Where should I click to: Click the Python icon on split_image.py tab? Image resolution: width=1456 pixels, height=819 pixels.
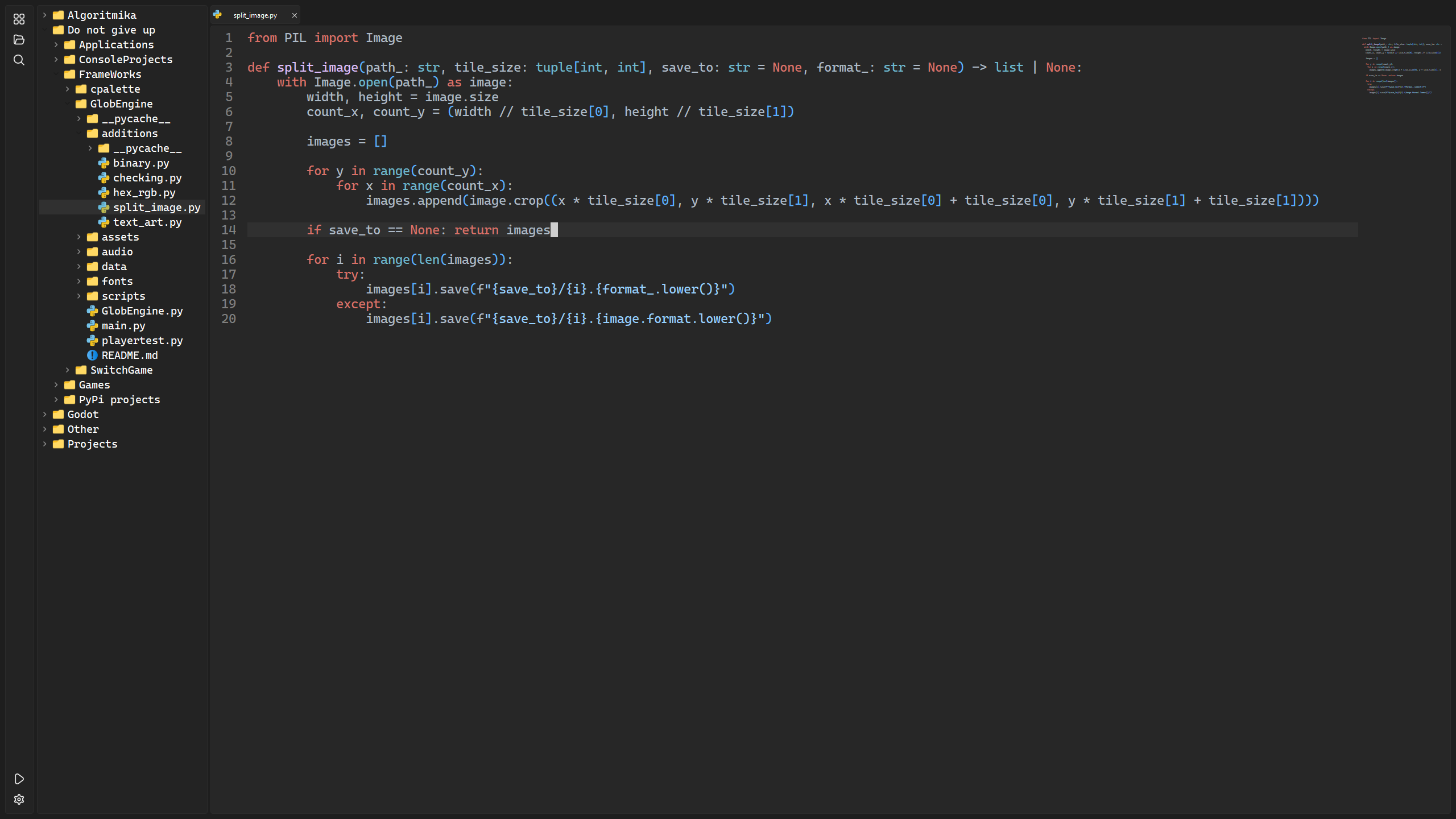tap(217, 15)
